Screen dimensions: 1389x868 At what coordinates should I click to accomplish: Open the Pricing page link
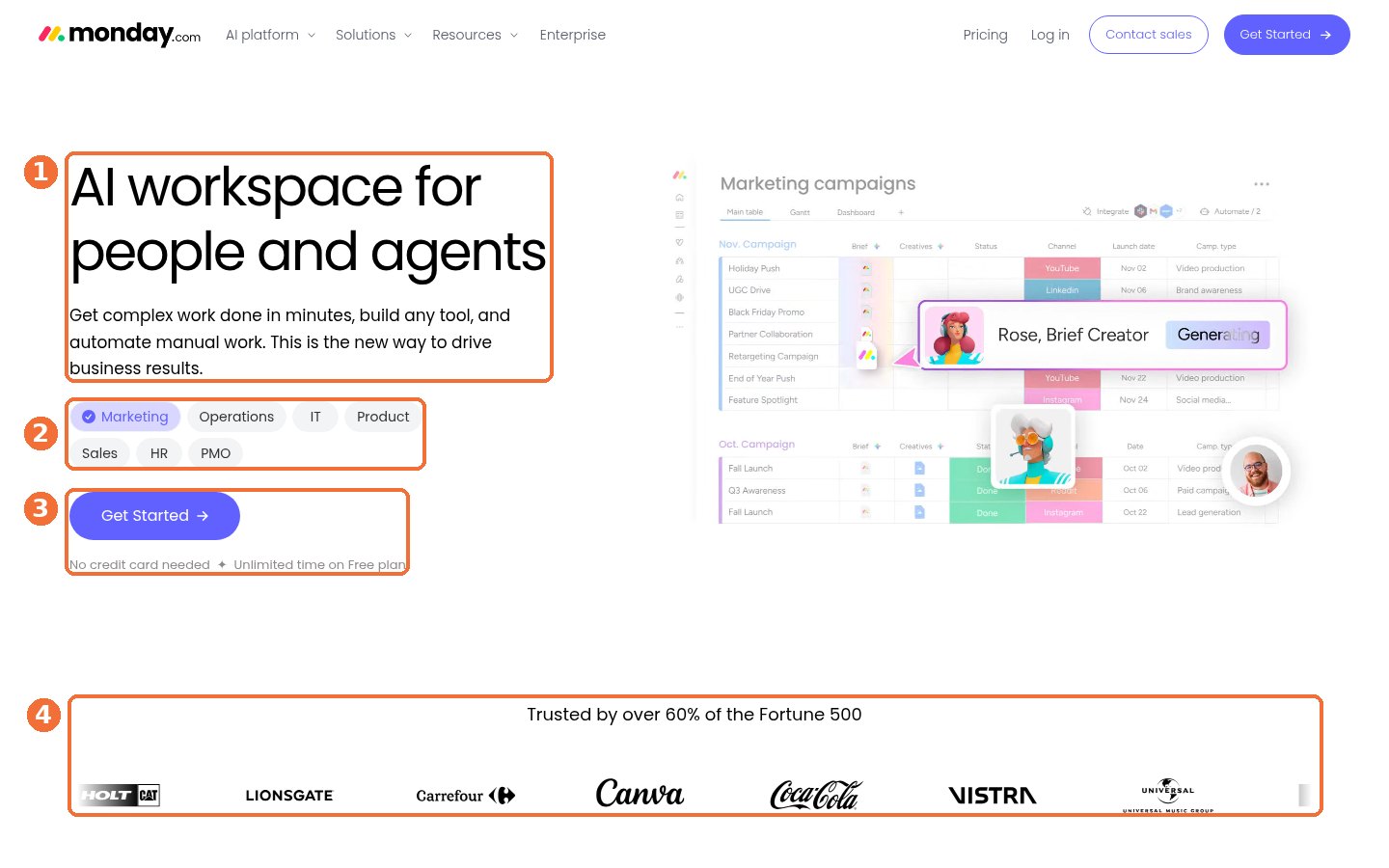pos(985,35)
